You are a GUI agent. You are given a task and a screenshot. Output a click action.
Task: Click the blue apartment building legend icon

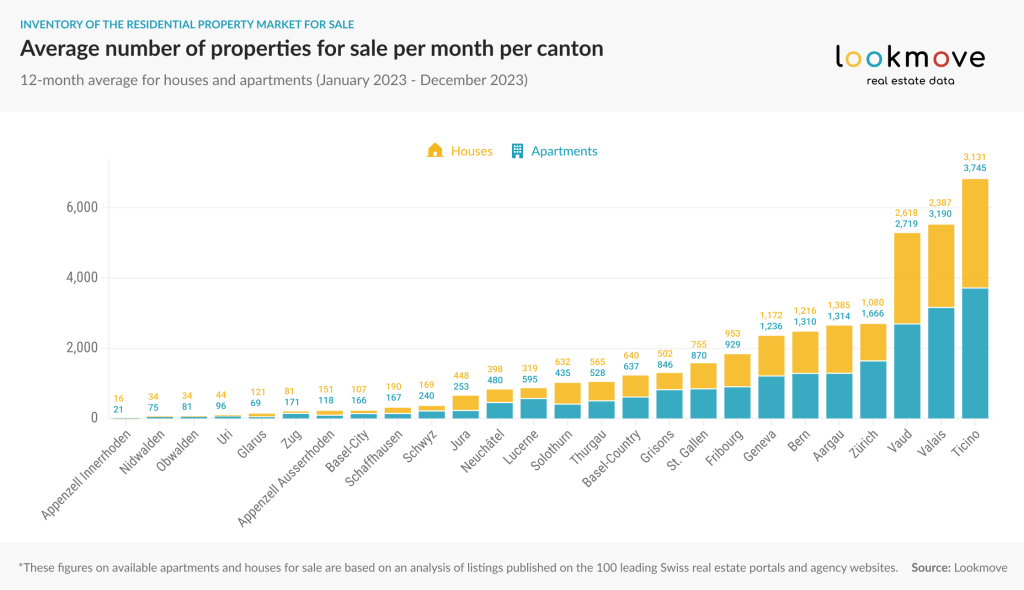(x=517, y=151)
